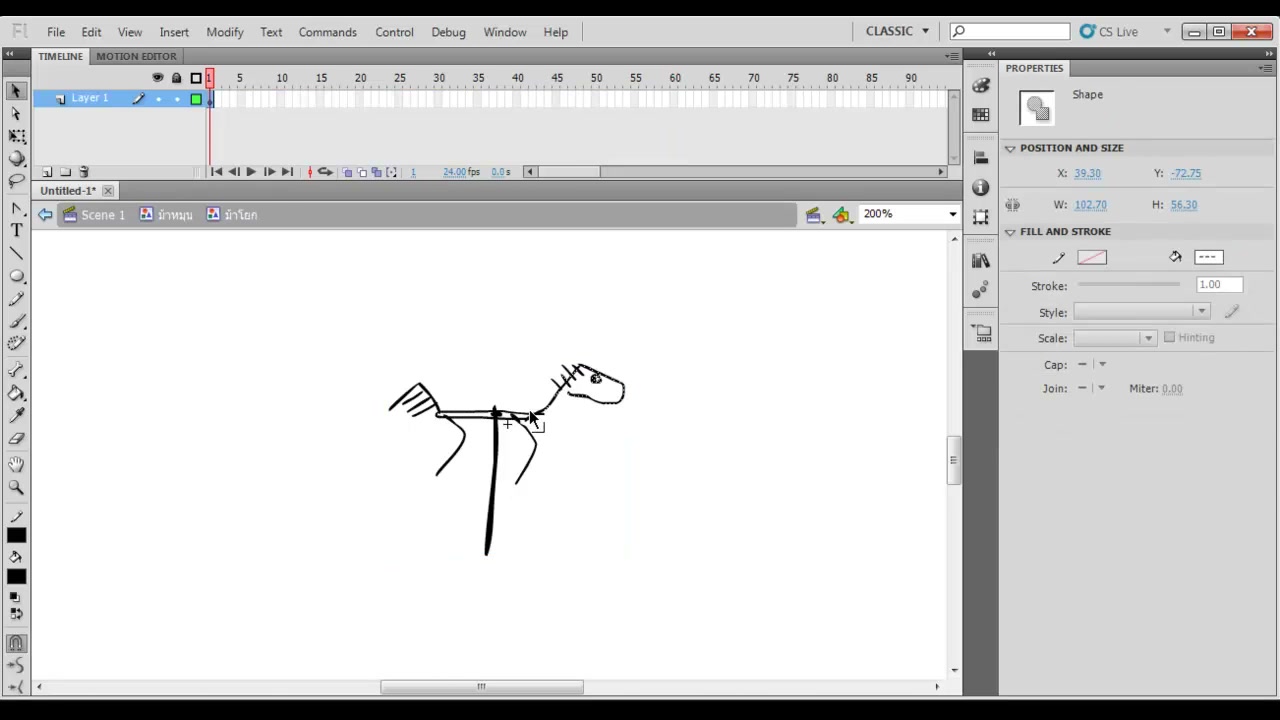Screen dimensions: 1280x720
Task: Toggle Layer 1 outline color square
Action: [x=196, y=99]
